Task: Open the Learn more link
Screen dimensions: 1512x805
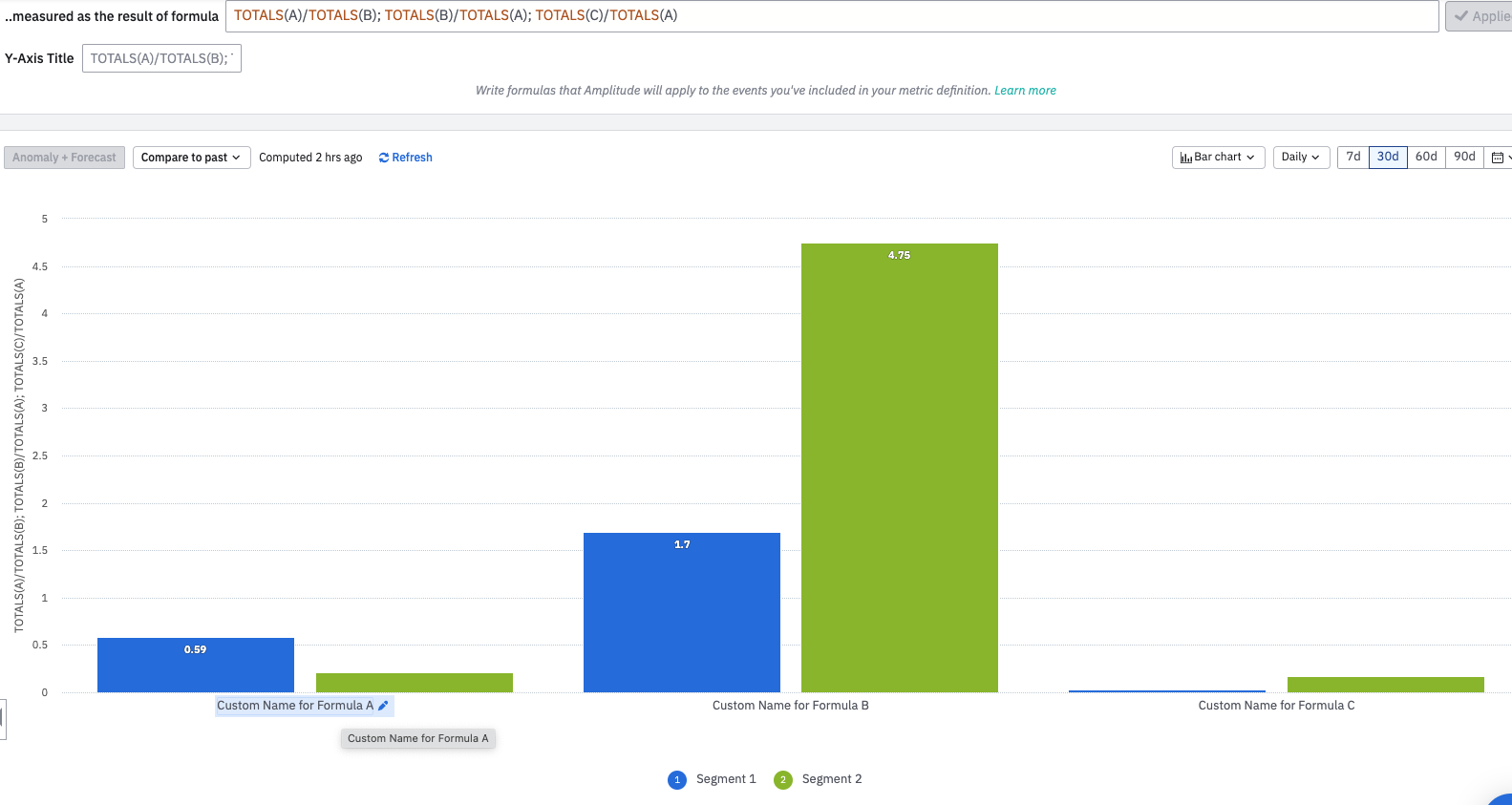Action: 1025,91
